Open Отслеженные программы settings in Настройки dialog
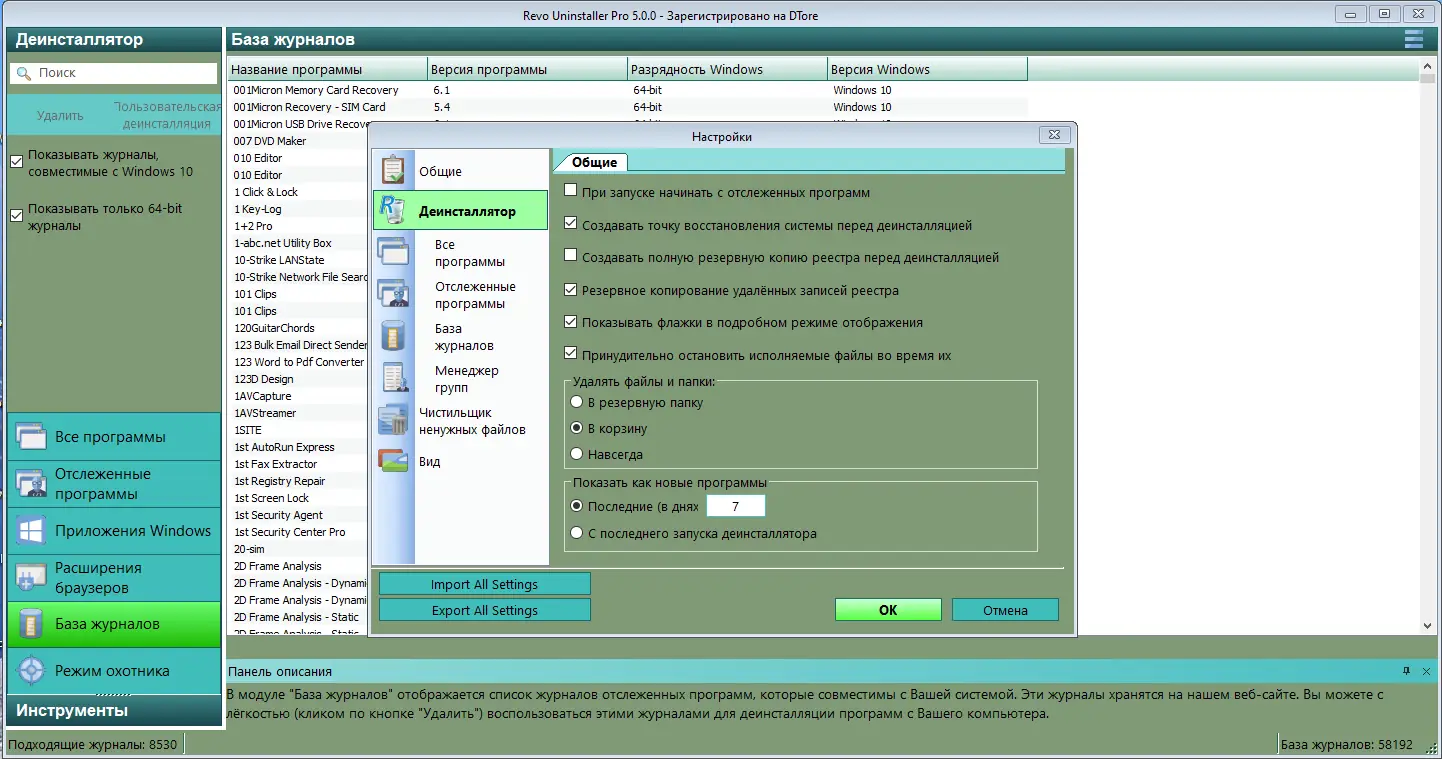The height and width of the screenshot is (759, 1442). (461, 295)
